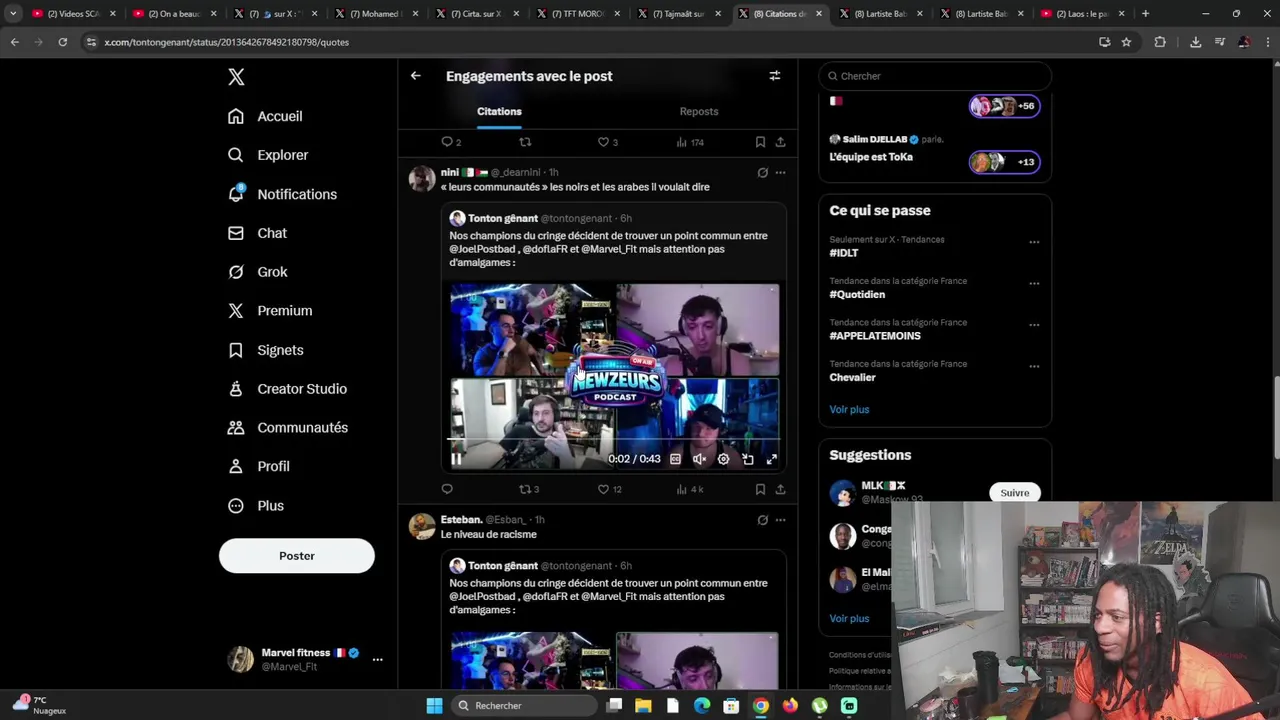The image size is (1280, 720).
Task: Bookmark the top post
Action: 760,142
